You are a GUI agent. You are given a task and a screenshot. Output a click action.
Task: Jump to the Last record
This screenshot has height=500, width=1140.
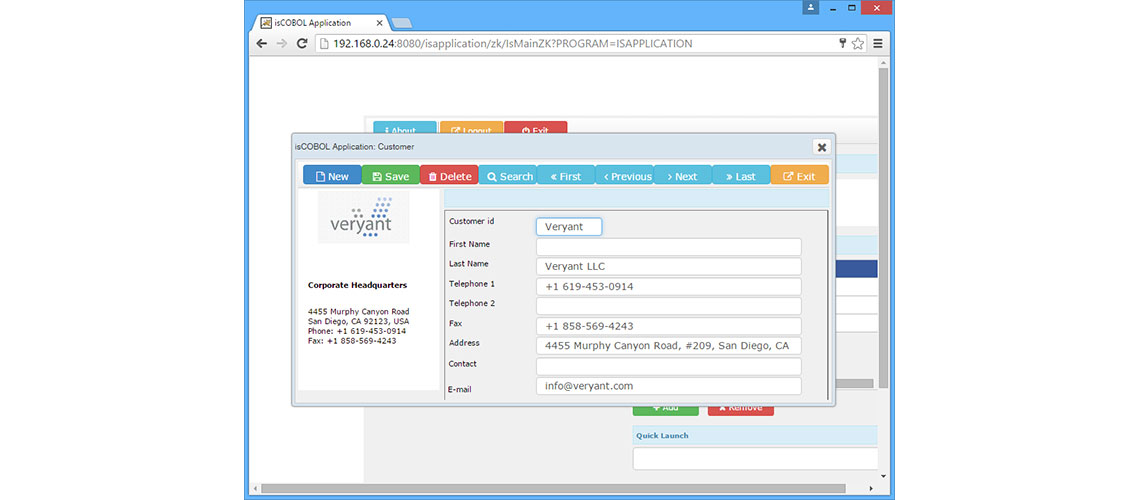tap(741, 176)
